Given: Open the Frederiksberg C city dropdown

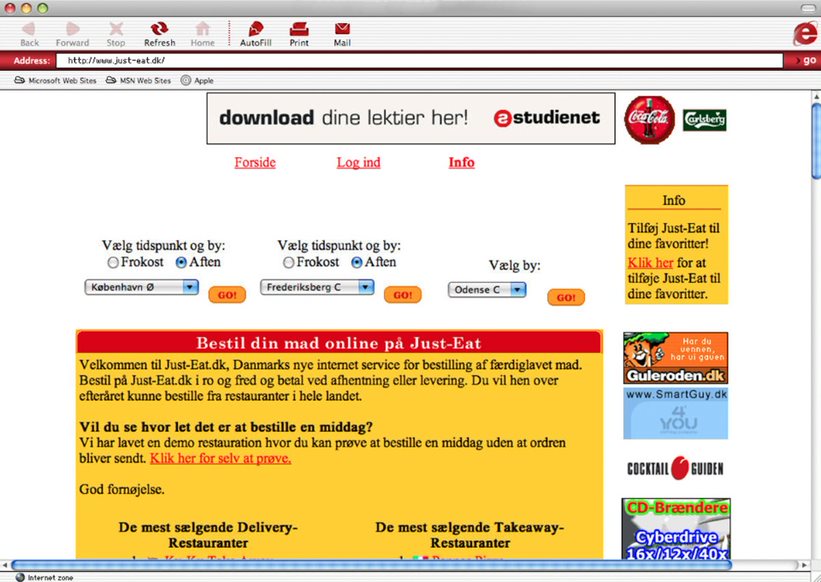Looking at the screenshot, I should tap(317, 287).
